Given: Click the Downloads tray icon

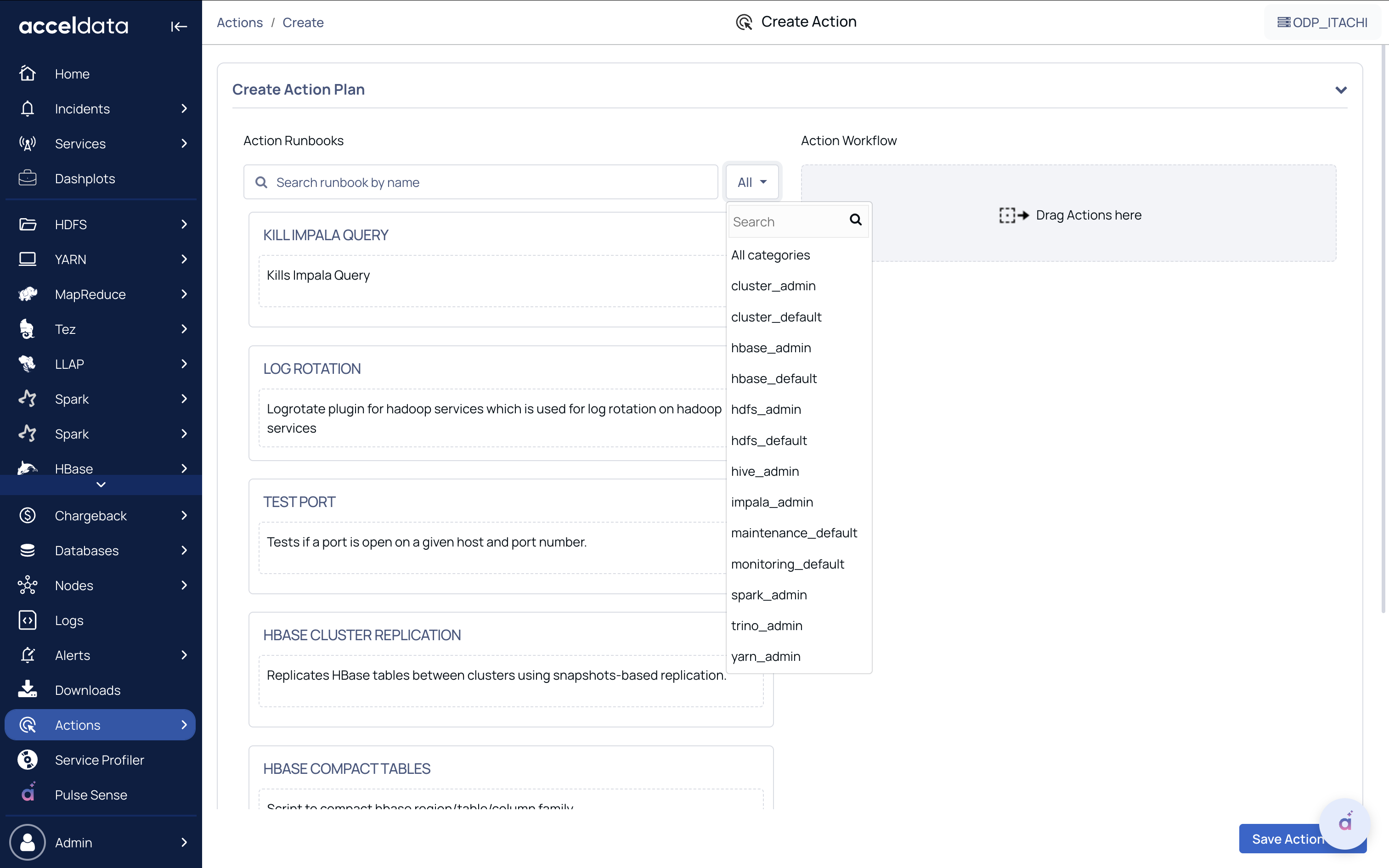Looking at the screenshot, I should [28, 689].
